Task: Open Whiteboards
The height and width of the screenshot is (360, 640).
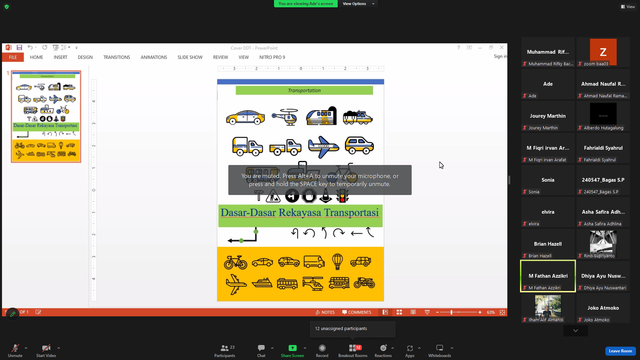Action: pos(440,350)
